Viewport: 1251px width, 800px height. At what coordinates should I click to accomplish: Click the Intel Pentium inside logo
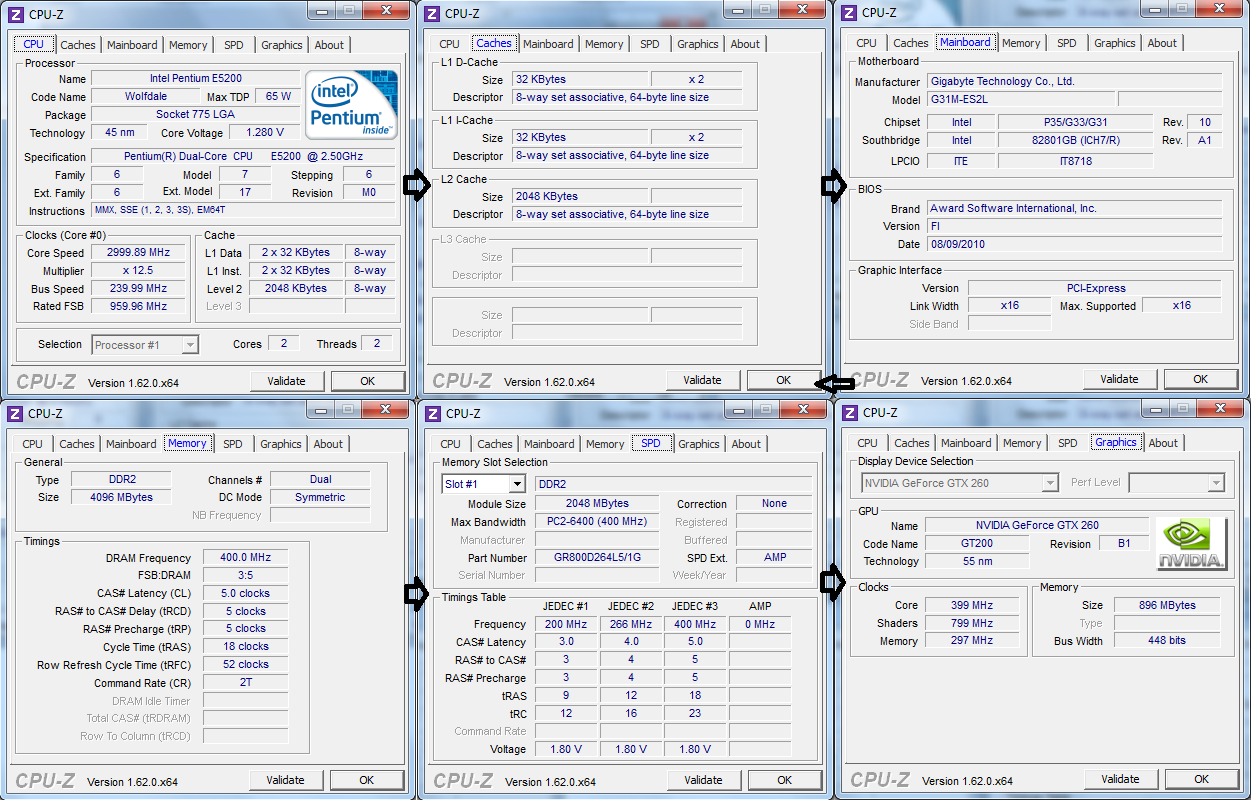pyautogui.click(x=351, y=104)
